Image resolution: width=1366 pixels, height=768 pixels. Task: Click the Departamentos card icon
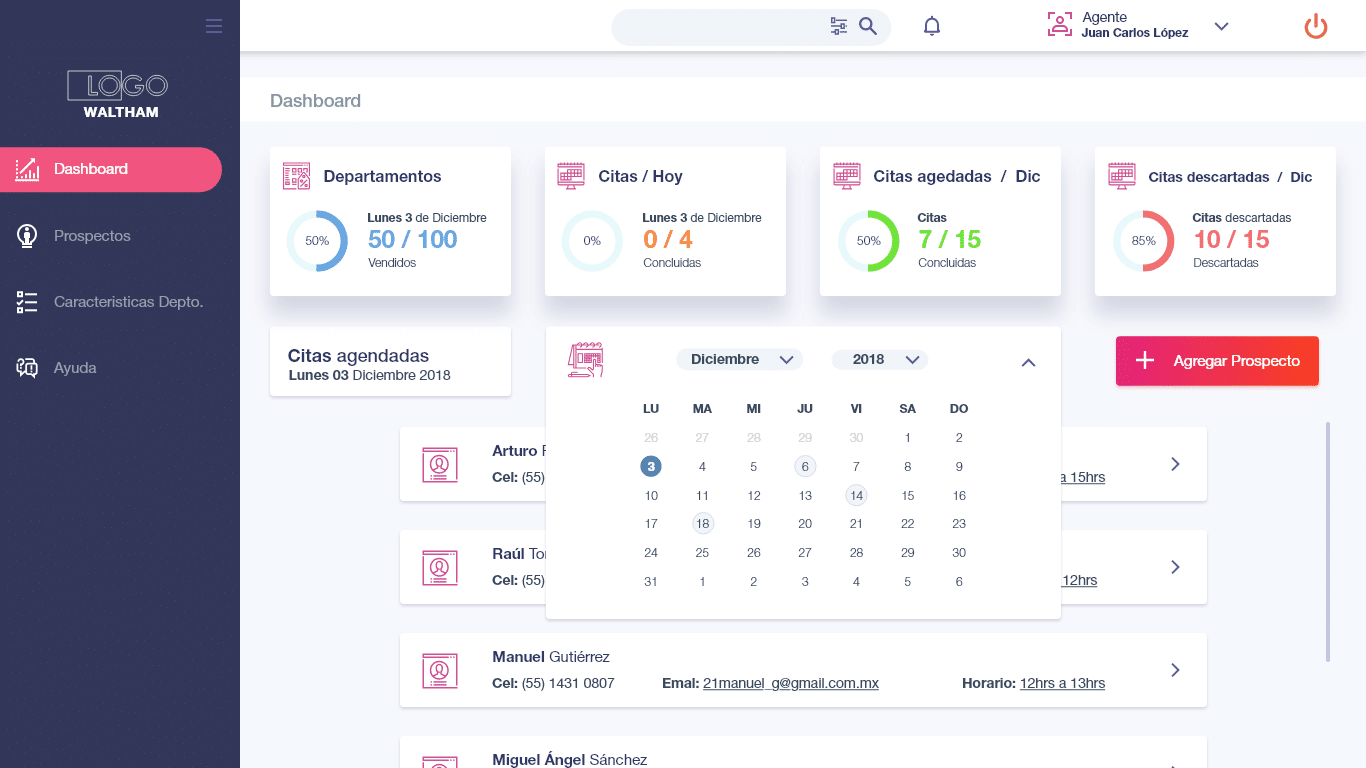pos(297,176)
